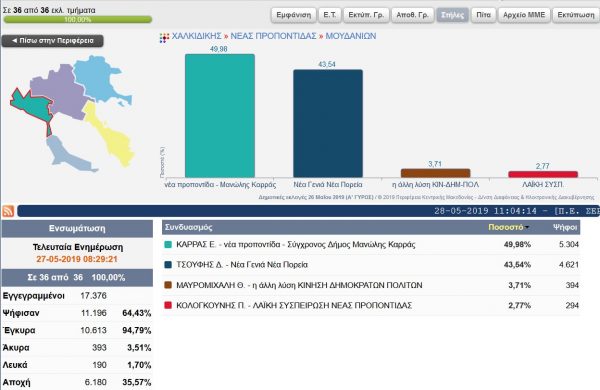Click the orange RSS feed icon
Image resolution: width=600 pixels, height=390 pixels.
[8, 211]
